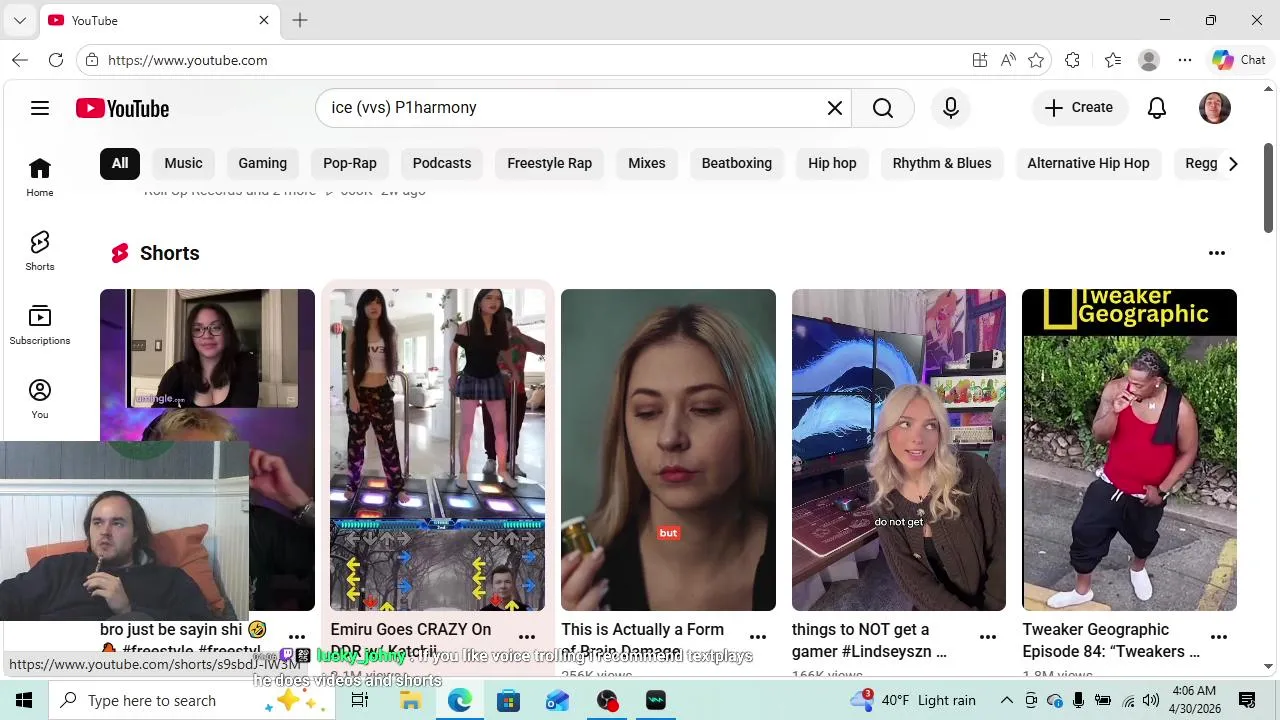Select the All filter chip
Image resolution: width=1280 pixels, height=720 pixels.
120,163
